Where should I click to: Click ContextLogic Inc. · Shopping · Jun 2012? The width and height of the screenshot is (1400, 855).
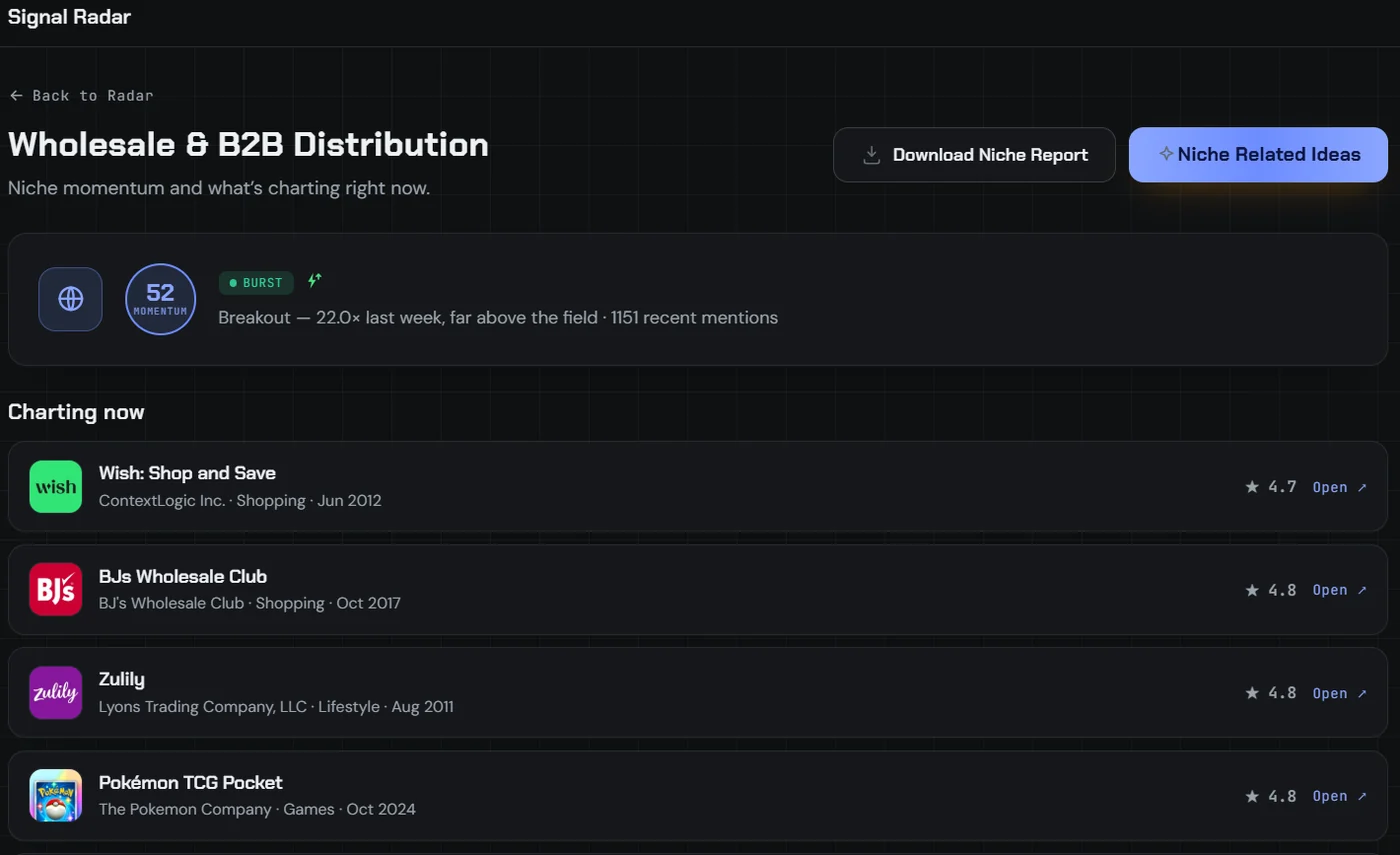240,500
